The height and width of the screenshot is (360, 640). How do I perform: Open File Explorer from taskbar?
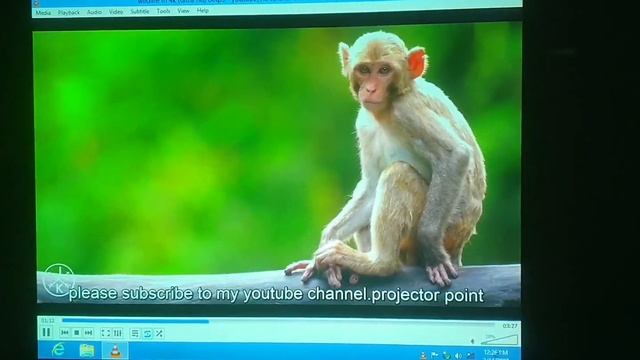(x=87, y=351)
